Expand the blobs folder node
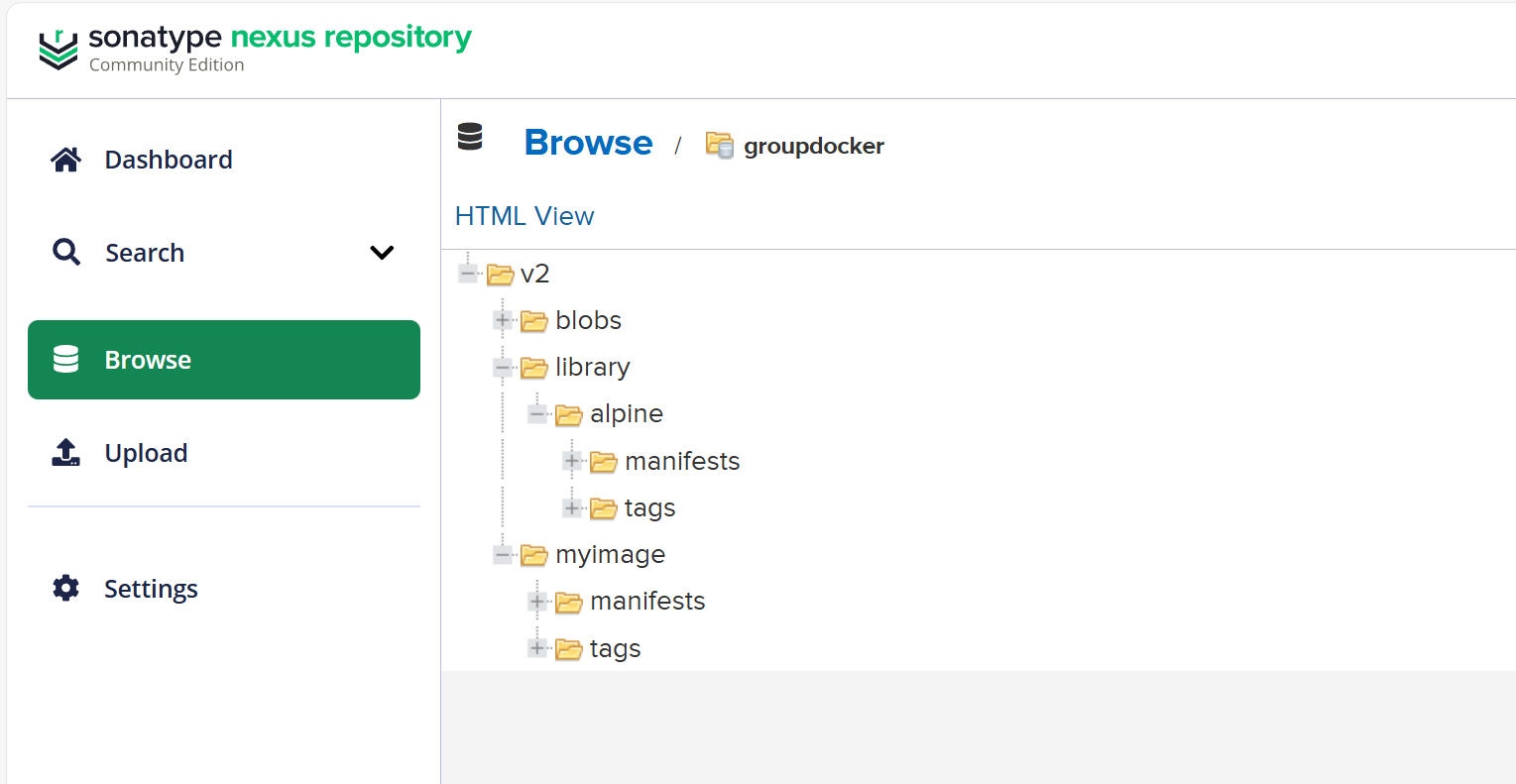The height and width of the screenshot is (784, 1516). [x=503, y=320]
